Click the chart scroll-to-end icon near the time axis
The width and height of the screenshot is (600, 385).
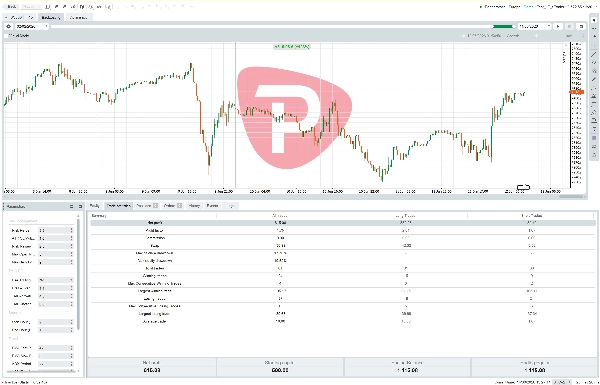click(x=523, y=187)
